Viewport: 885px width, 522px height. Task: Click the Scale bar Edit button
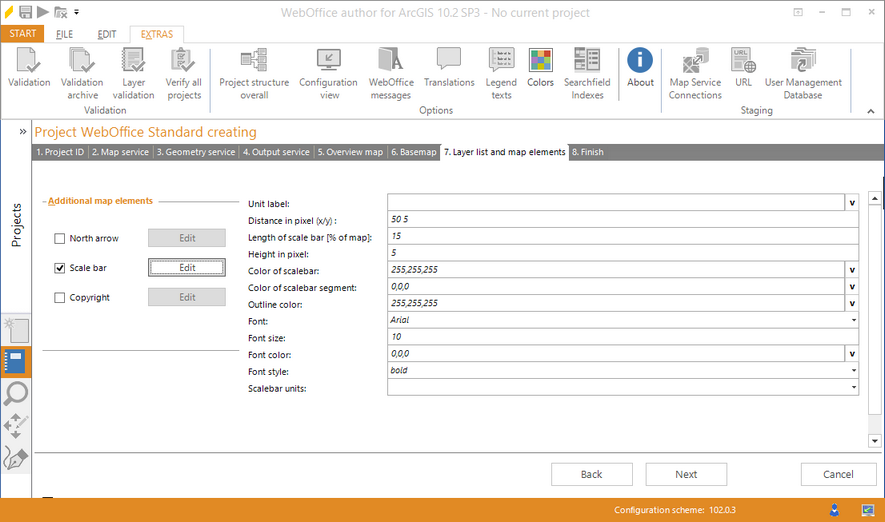[187, 267]
